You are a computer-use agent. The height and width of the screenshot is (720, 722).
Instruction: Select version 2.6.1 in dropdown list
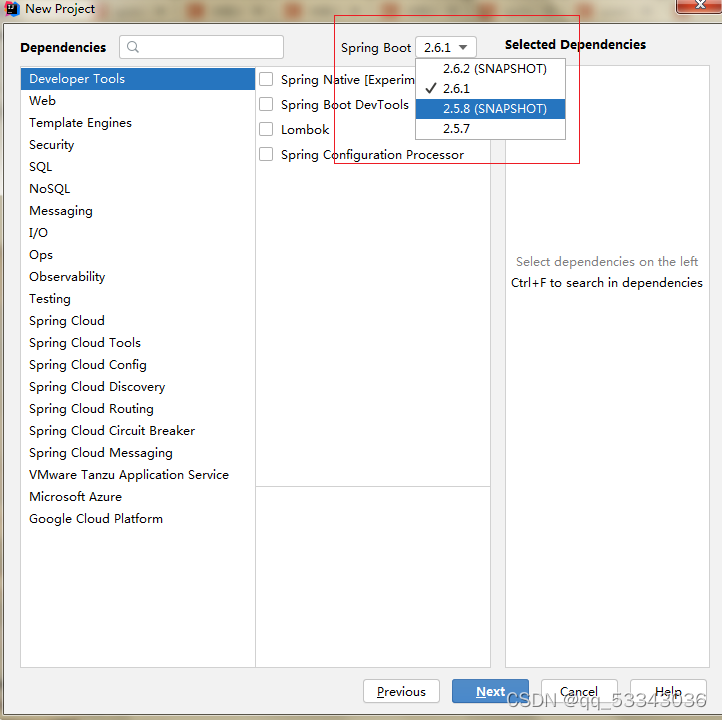[x=490, y=88]
